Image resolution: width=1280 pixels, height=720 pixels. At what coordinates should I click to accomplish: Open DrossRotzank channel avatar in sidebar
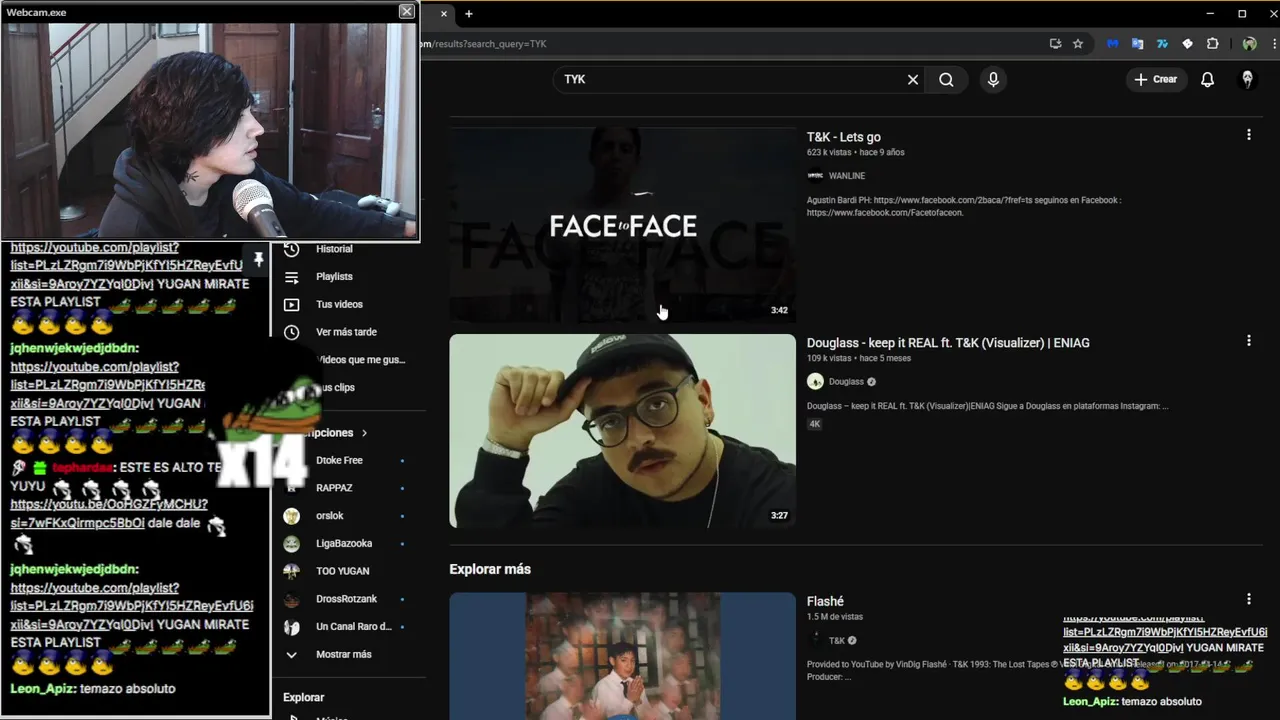(291, 599)
